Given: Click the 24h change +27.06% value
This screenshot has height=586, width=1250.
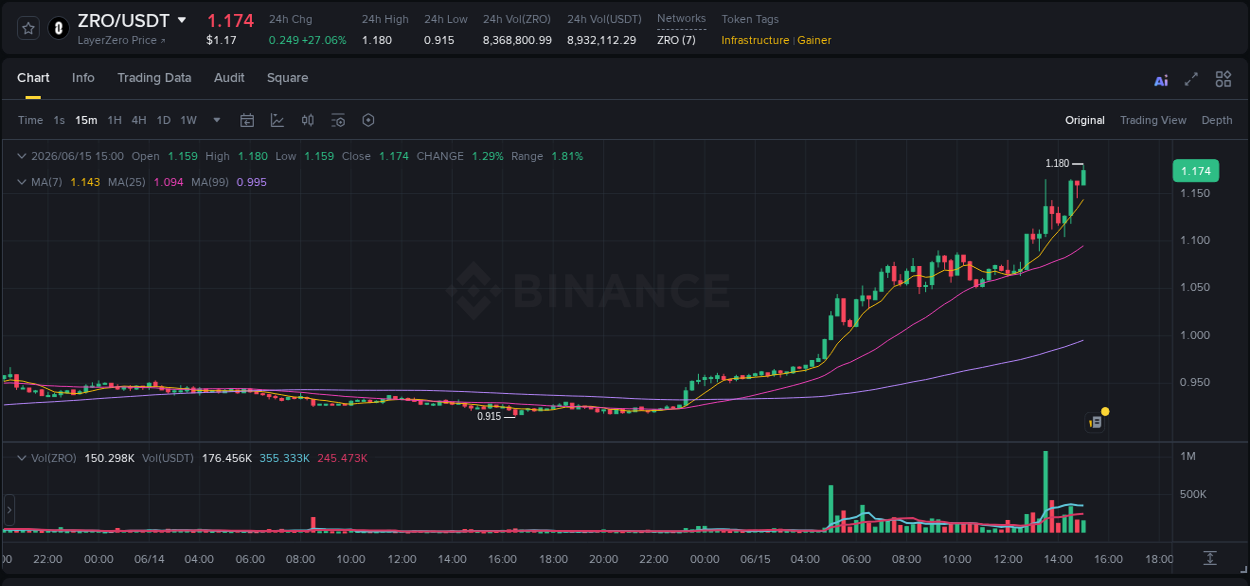Looking at the screenshot, I should 325,40.
